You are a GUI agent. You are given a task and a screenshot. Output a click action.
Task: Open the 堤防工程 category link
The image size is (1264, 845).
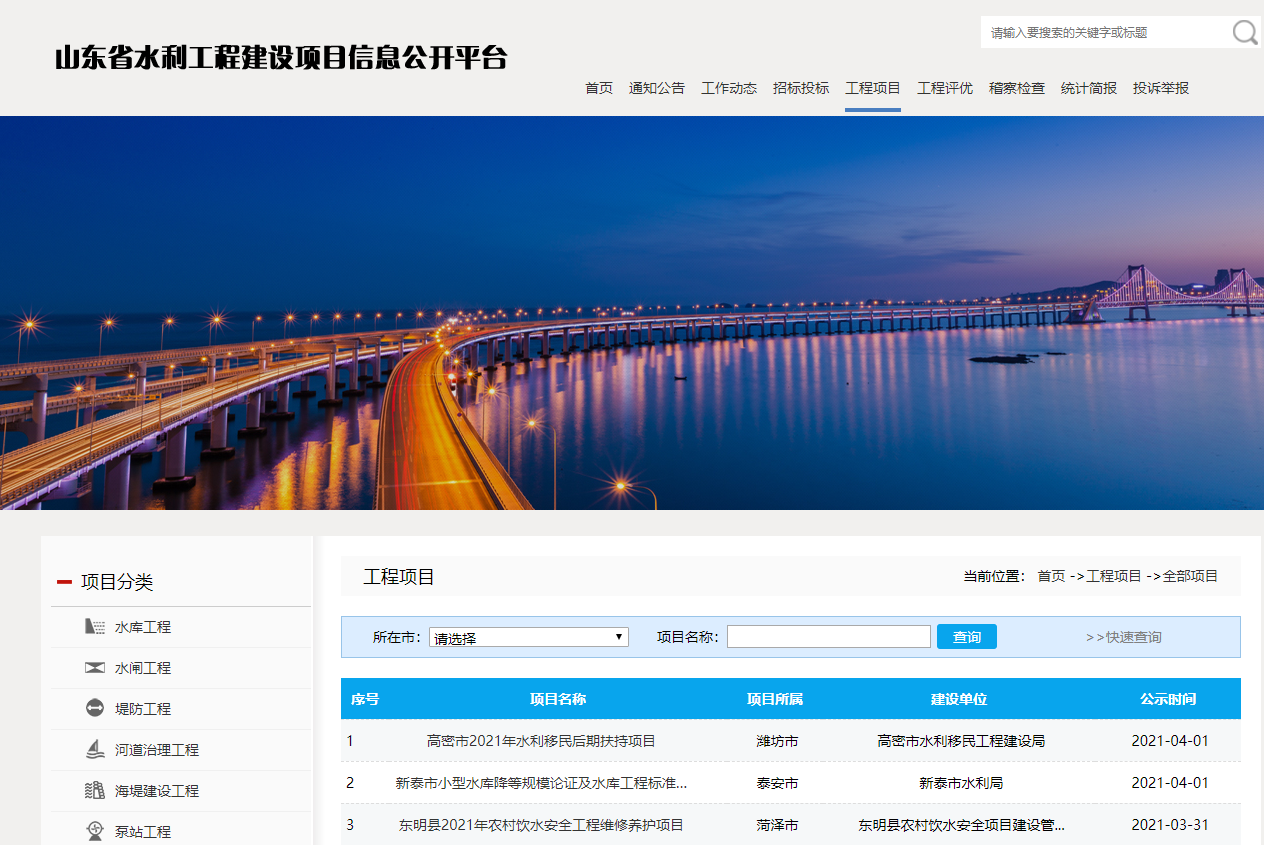coord(143,709)
